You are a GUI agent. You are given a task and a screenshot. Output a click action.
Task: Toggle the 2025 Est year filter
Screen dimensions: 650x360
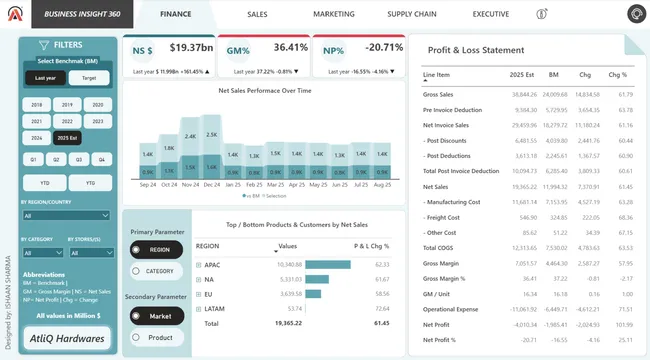point(67,138)
